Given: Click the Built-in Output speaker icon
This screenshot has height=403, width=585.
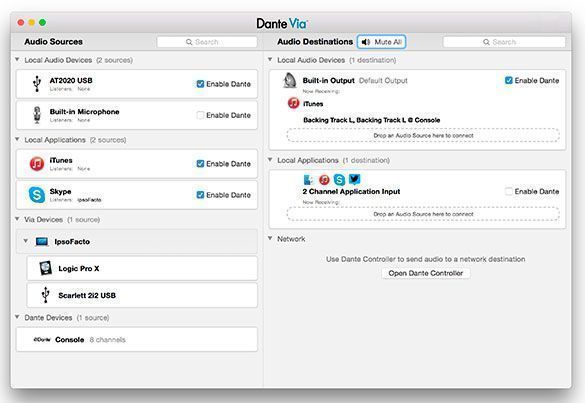Looking at the screenshot, I should (290, 81).
